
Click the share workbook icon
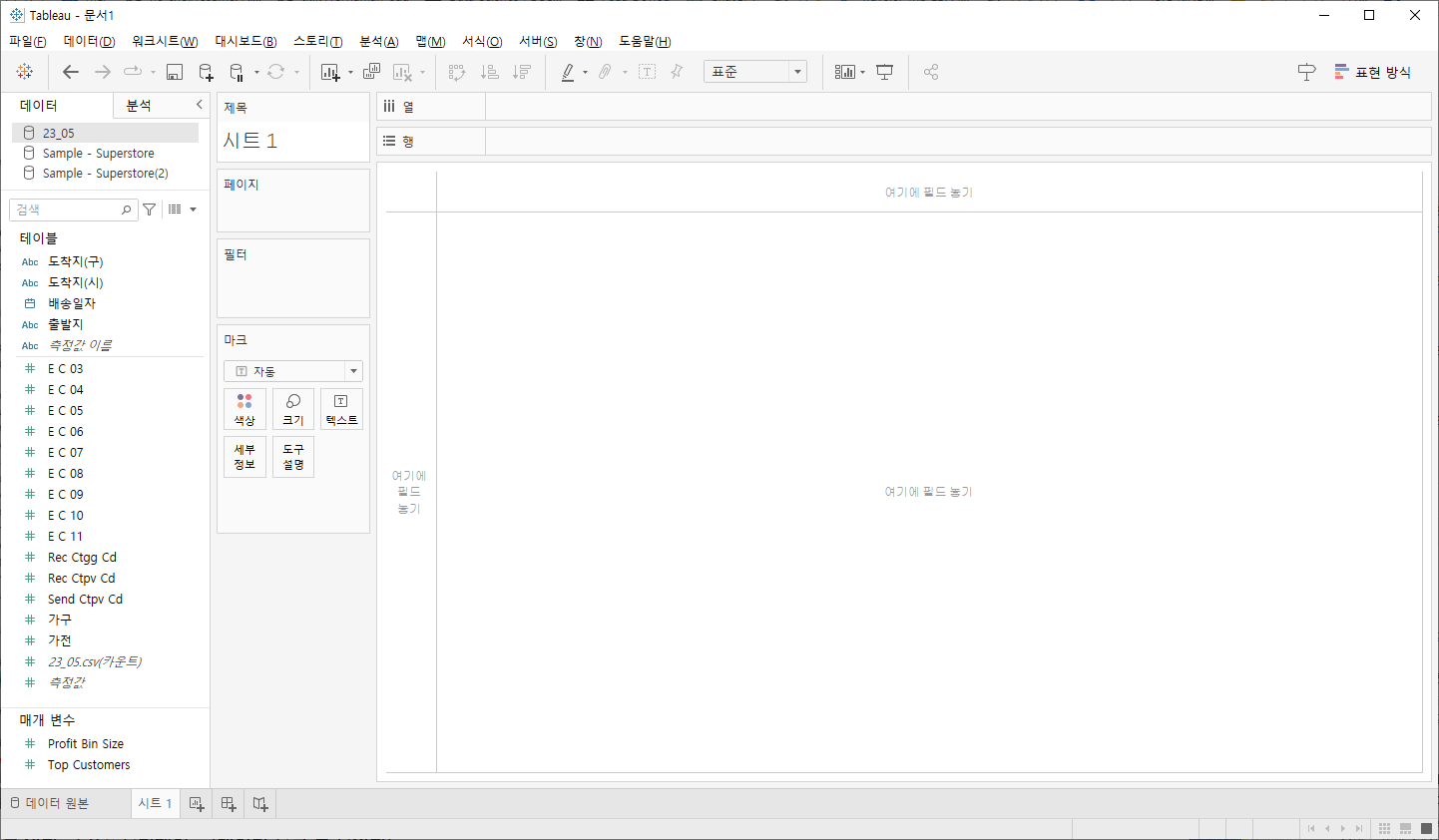931,72
